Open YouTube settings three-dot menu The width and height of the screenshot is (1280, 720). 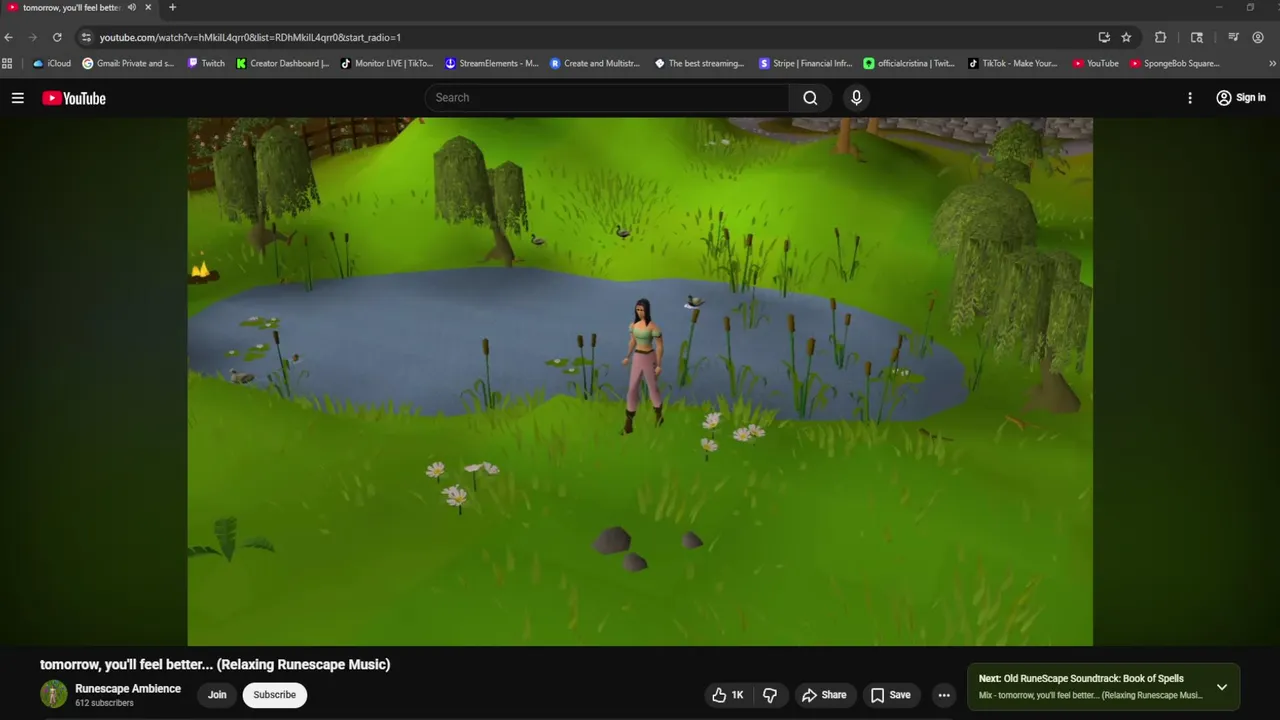pos(1190,98)
